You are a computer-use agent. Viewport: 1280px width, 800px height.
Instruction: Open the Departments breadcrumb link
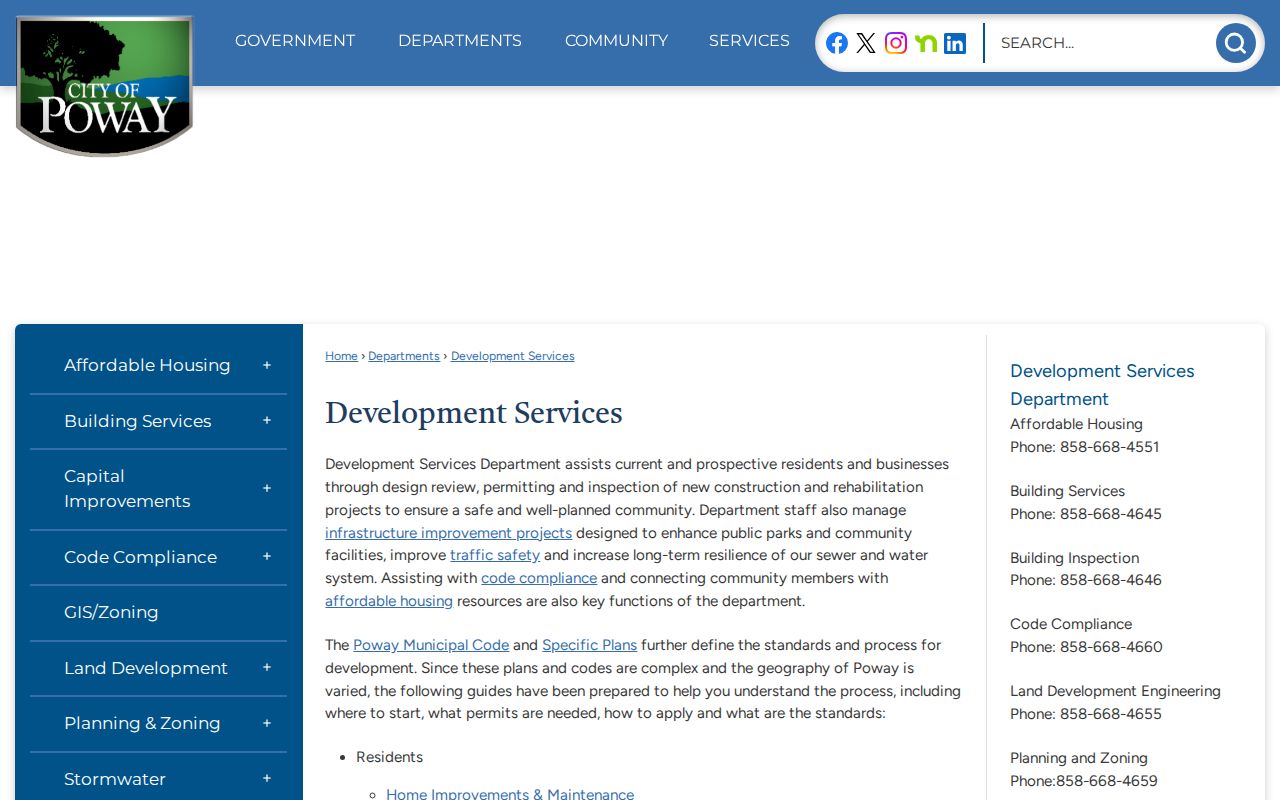click(404, 356)
